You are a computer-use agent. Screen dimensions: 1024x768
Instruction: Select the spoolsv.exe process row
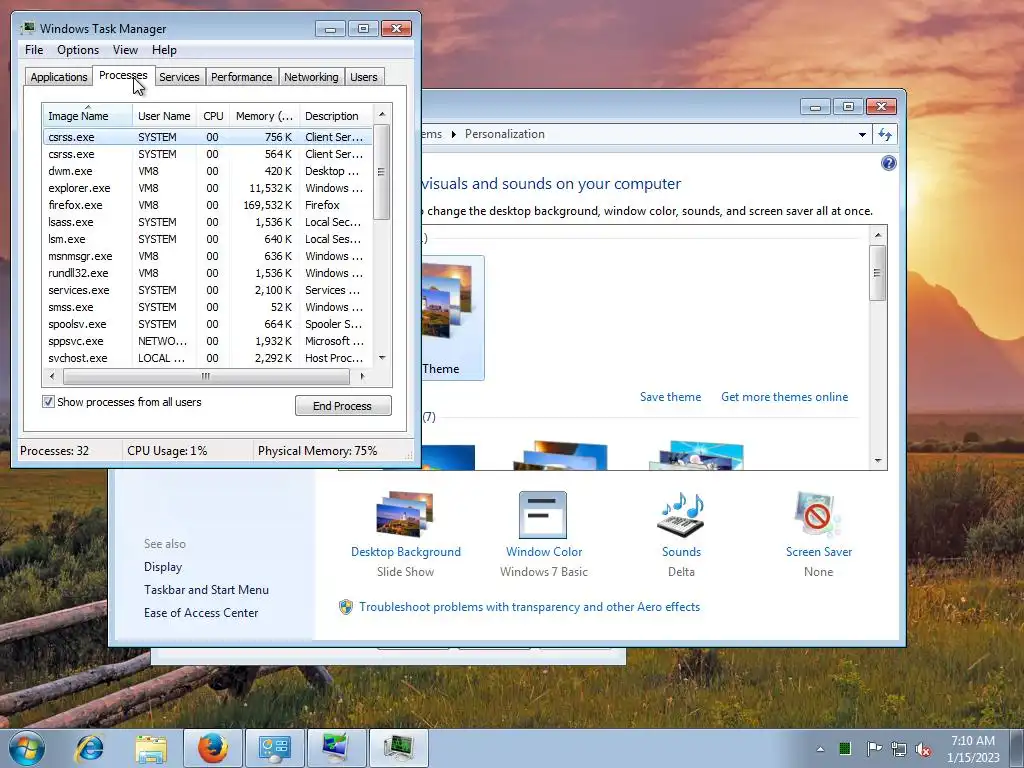point(207,324)
